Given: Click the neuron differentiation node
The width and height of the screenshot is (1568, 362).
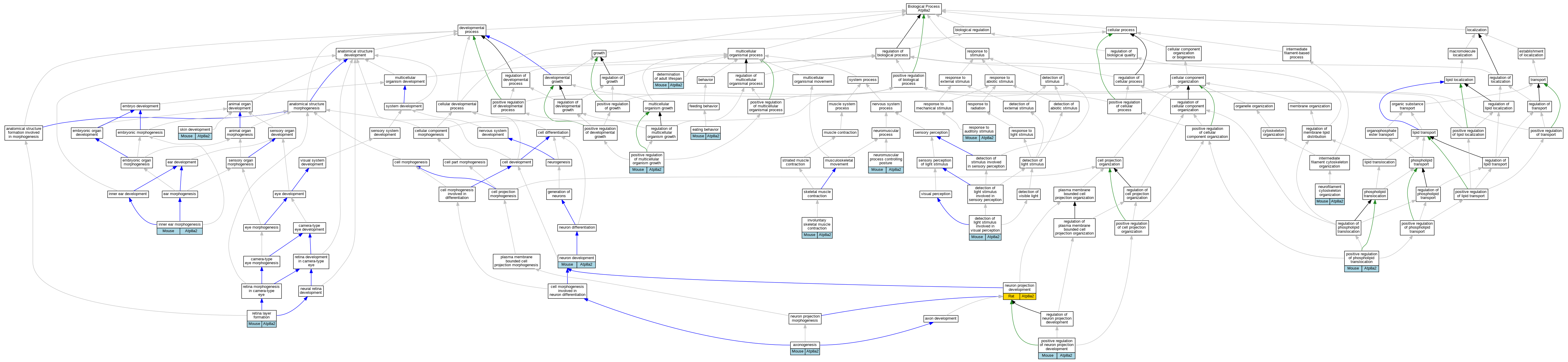Looking at the screenshot, I should (577, 227).
